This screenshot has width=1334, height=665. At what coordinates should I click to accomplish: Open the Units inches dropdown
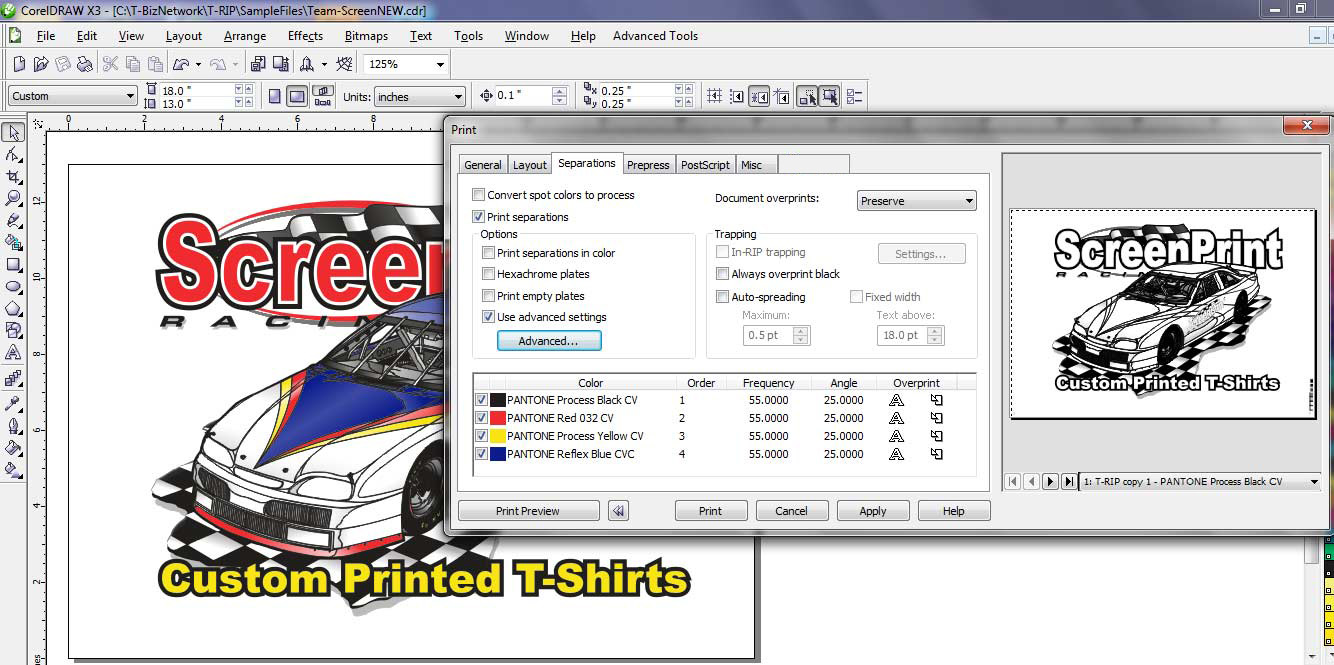pyautogui.click(x=458, y=97)
